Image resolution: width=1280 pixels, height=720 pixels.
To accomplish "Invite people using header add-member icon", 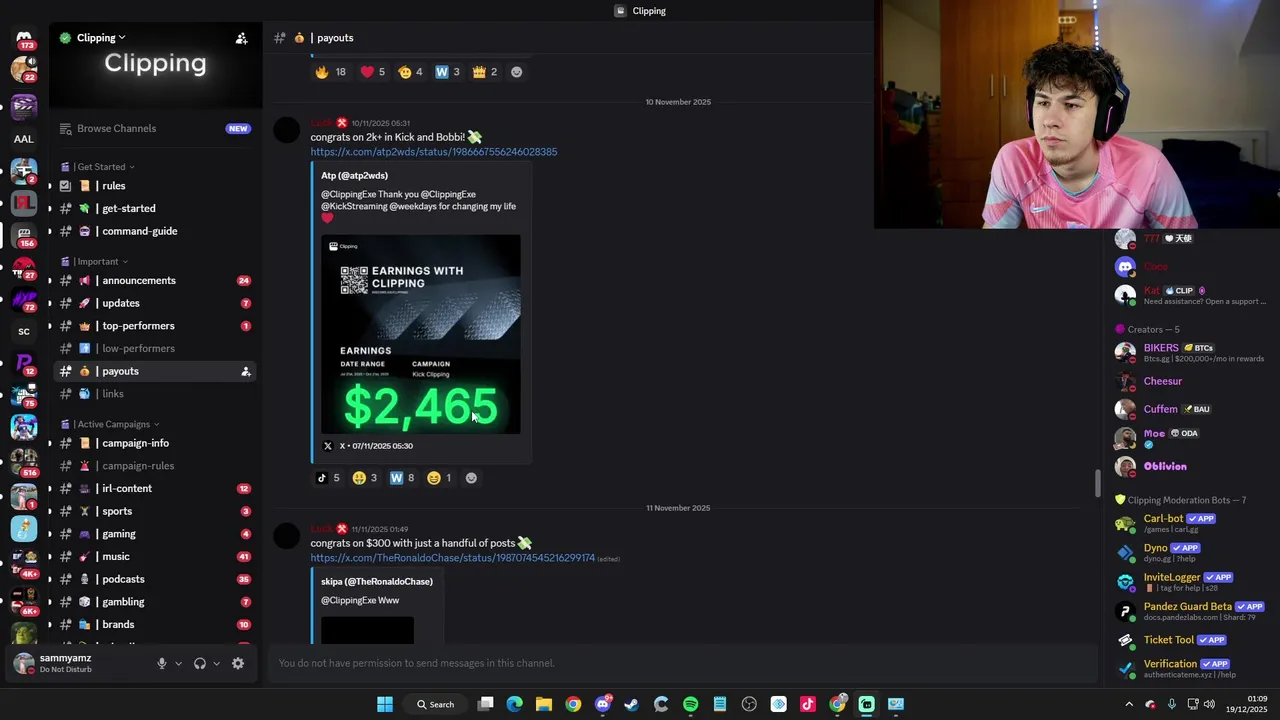I will click(241, 38).
